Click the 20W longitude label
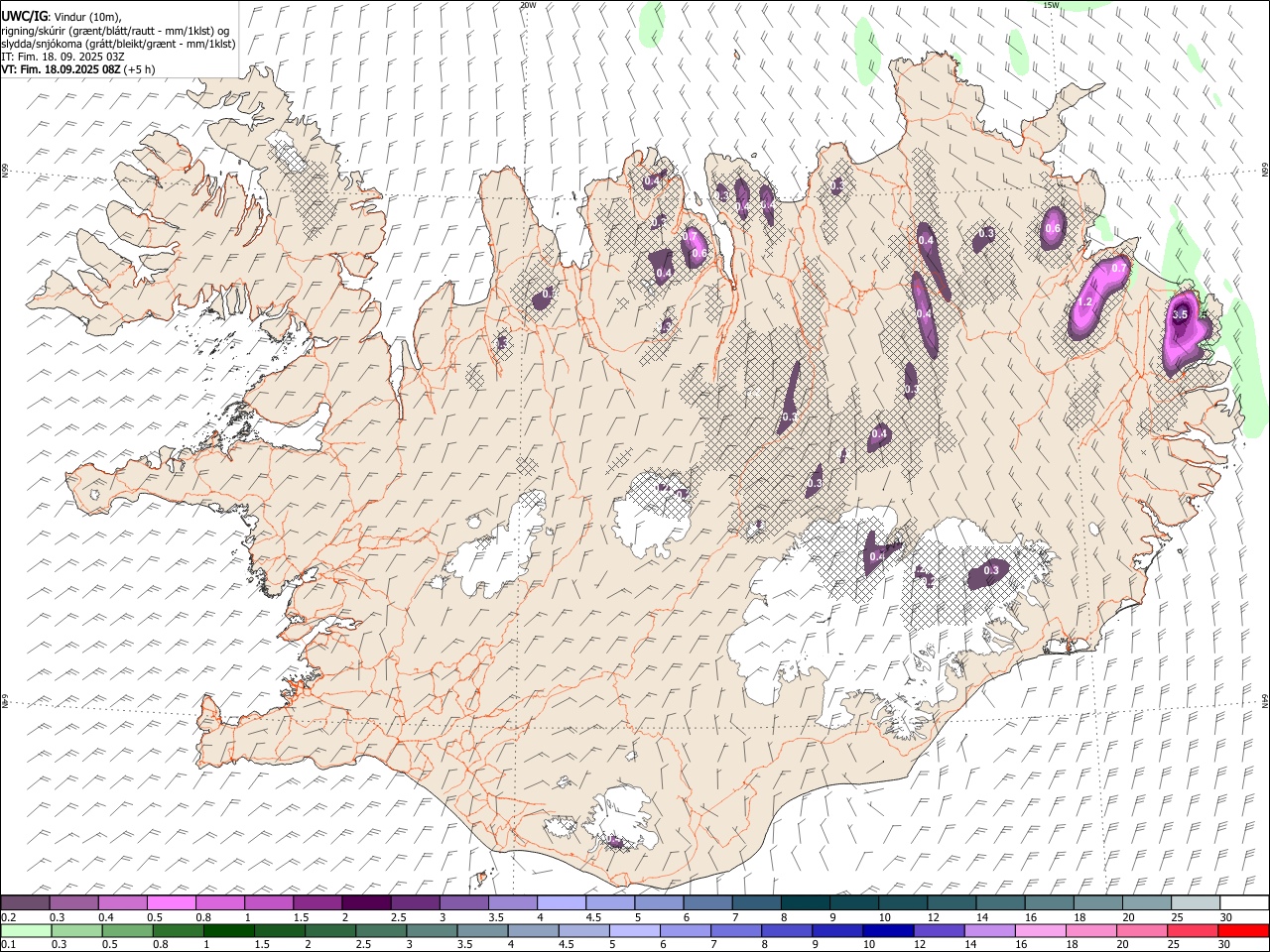1270x952 pixels. (x=528, y=5)
